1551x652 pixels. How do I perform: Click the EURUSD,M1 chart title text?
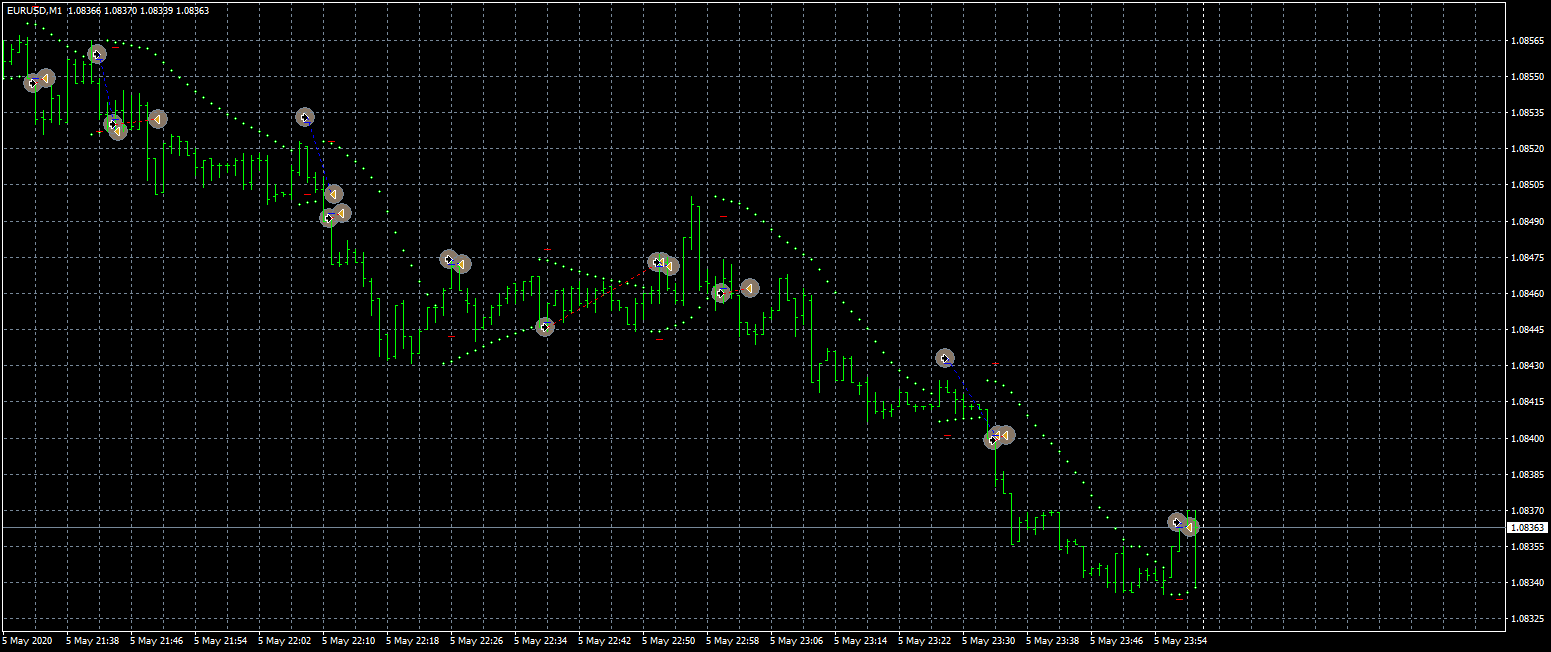coord(34,10)
